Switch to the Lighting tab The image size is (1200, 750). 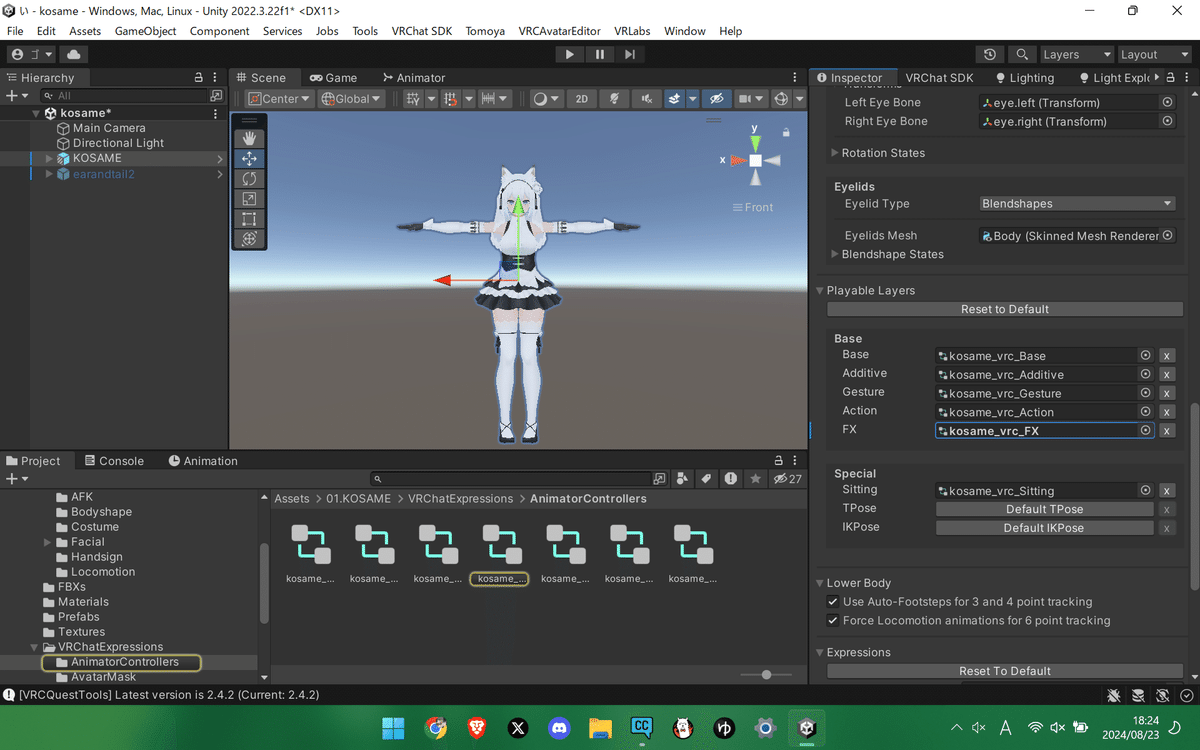point(1025,78)
